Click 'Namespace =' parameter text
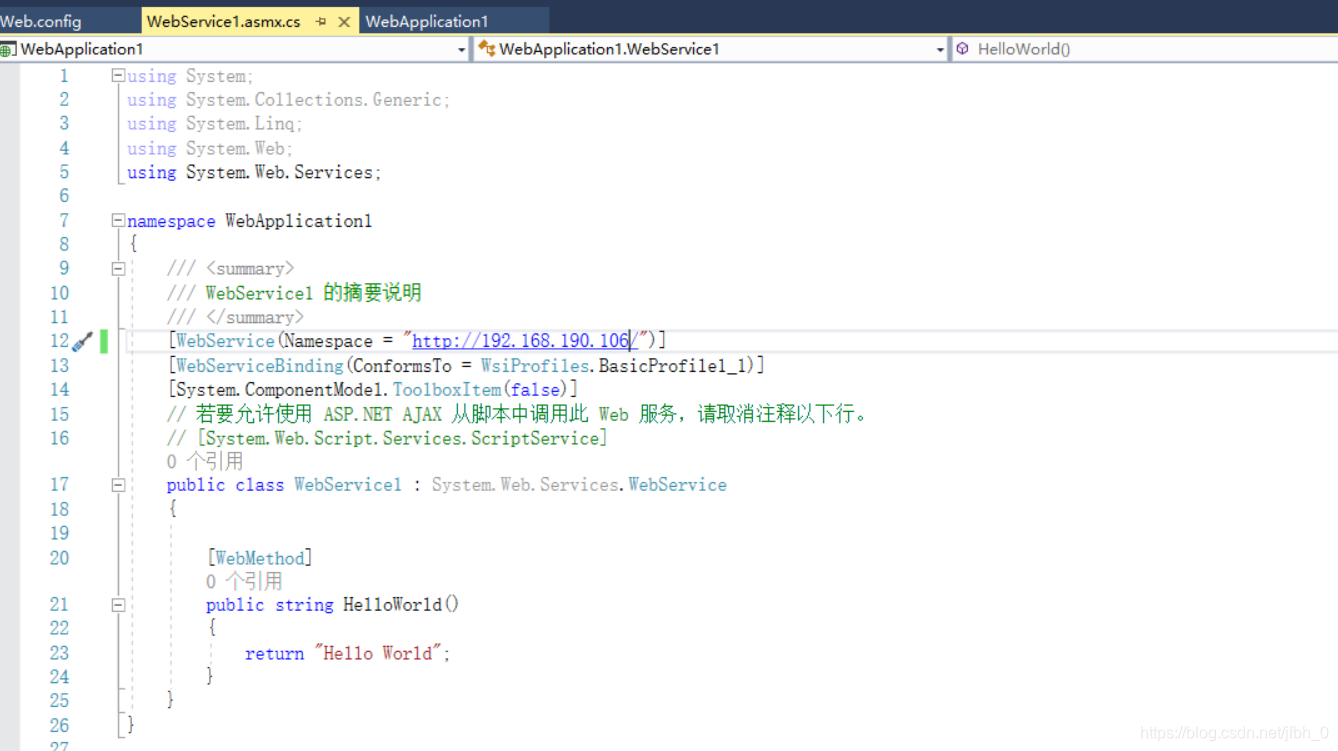This screenshot has height=751, width=1338. (339, 342)
